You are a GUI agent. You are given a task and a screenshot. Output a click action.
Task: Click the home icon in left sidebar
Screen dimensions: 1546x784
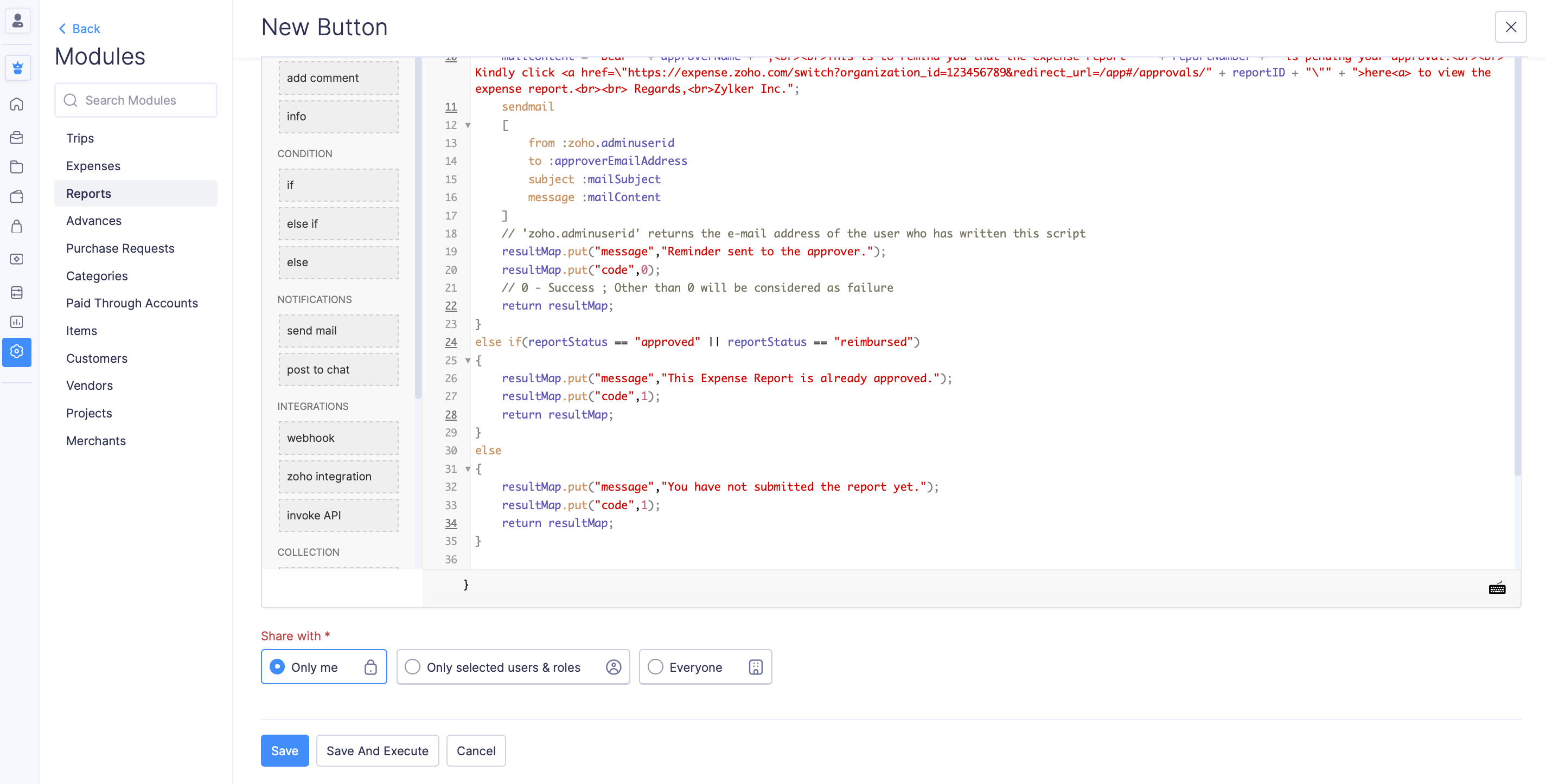[x=17, y=105]
